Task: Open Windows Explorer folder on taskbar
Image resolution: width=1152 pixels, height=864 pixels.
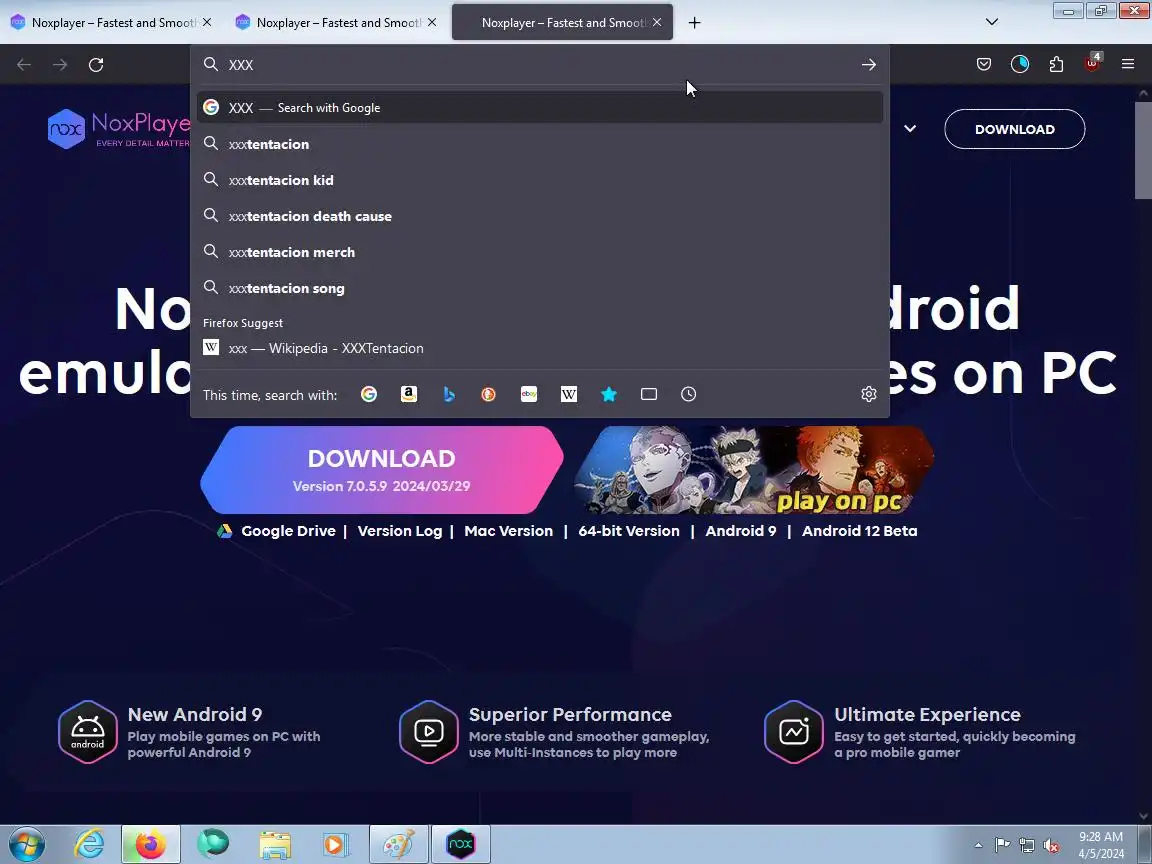Action: (275, 845)
